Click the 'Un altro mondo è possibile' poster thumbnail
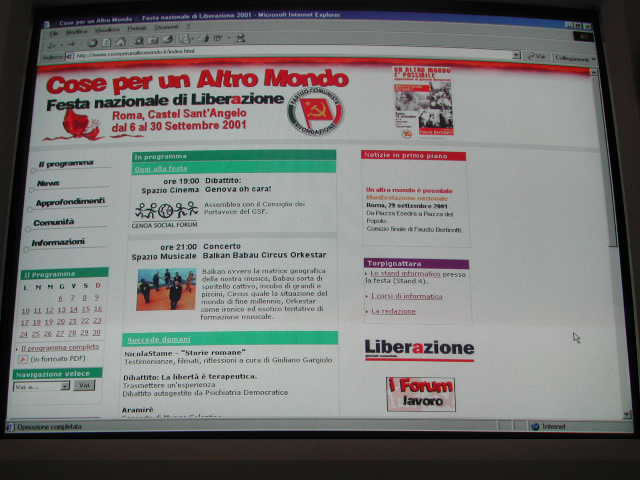The image size is (640, 480). click(x=423, y=101)
